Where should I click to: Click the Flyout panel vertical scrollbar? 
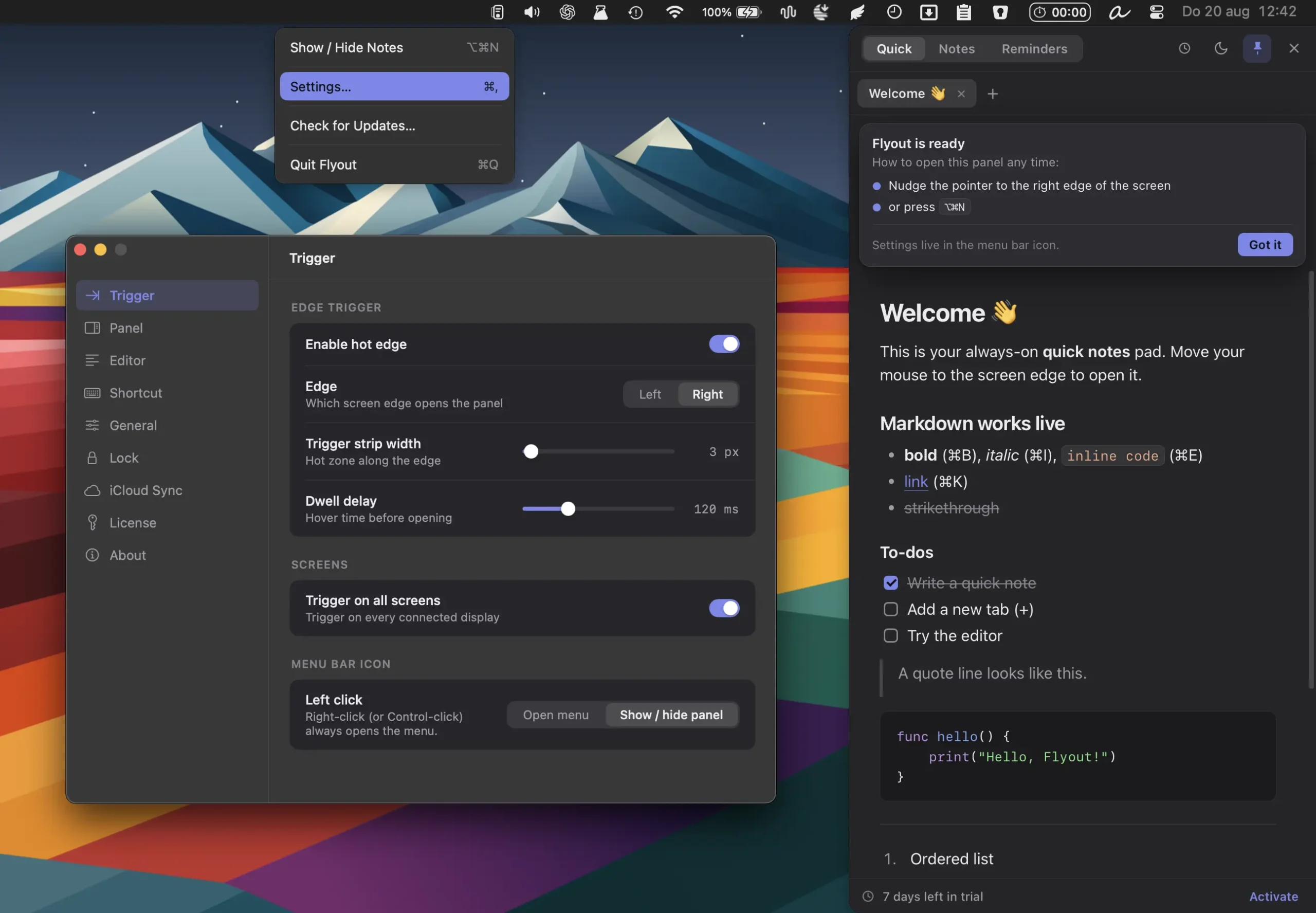(1312, 480)
